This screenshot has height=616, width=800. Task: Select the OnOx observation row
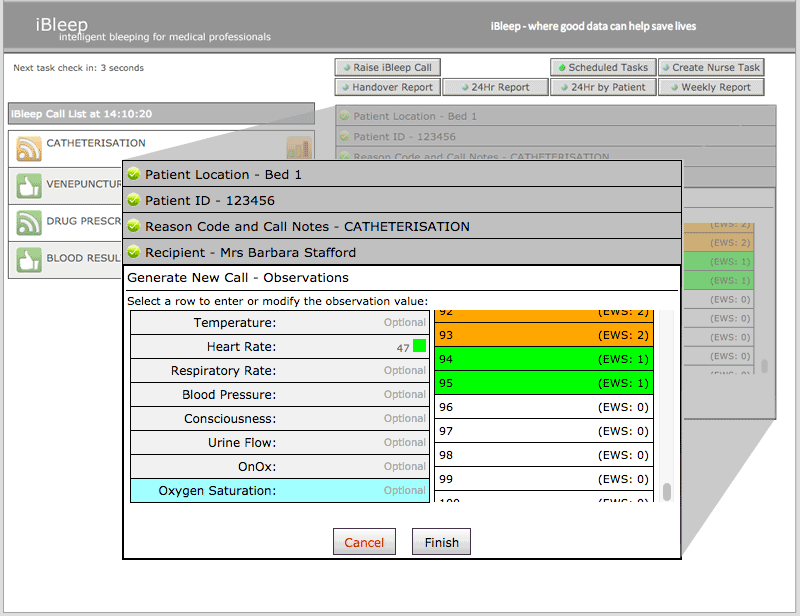point(280,466)
